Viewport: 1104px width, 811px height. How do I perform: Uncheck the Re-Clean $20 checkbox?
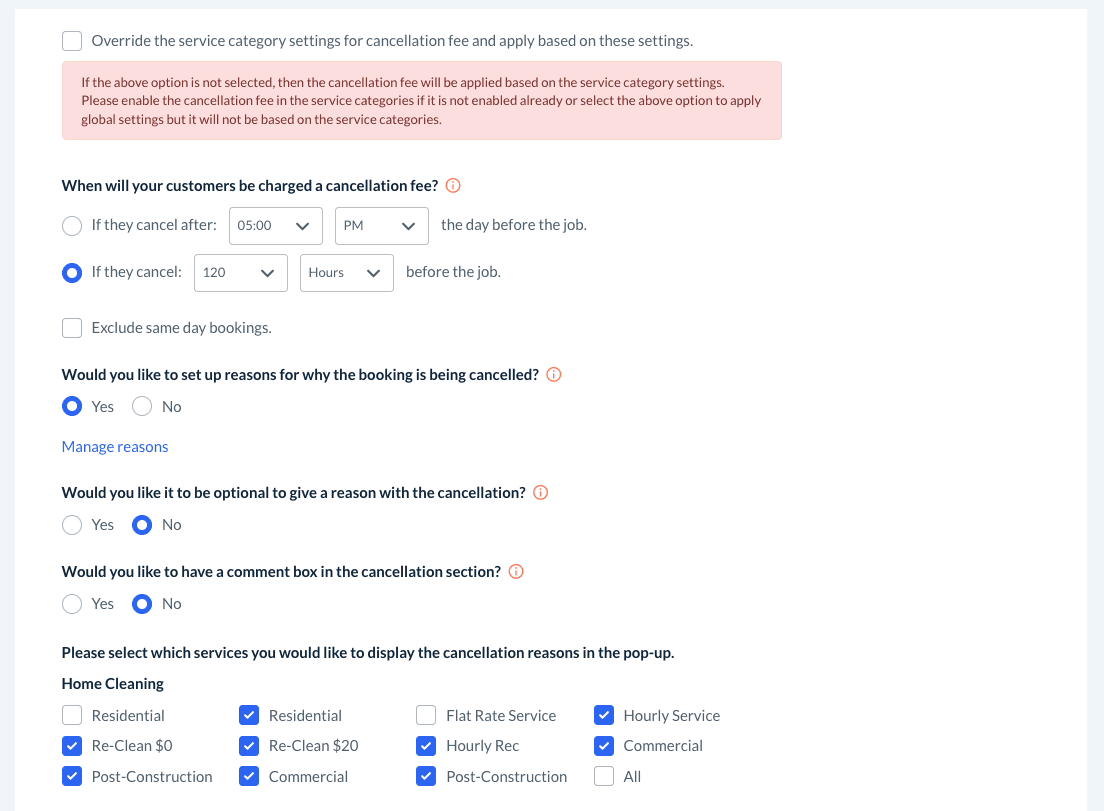pyautogui.click(x=250, y=746)
